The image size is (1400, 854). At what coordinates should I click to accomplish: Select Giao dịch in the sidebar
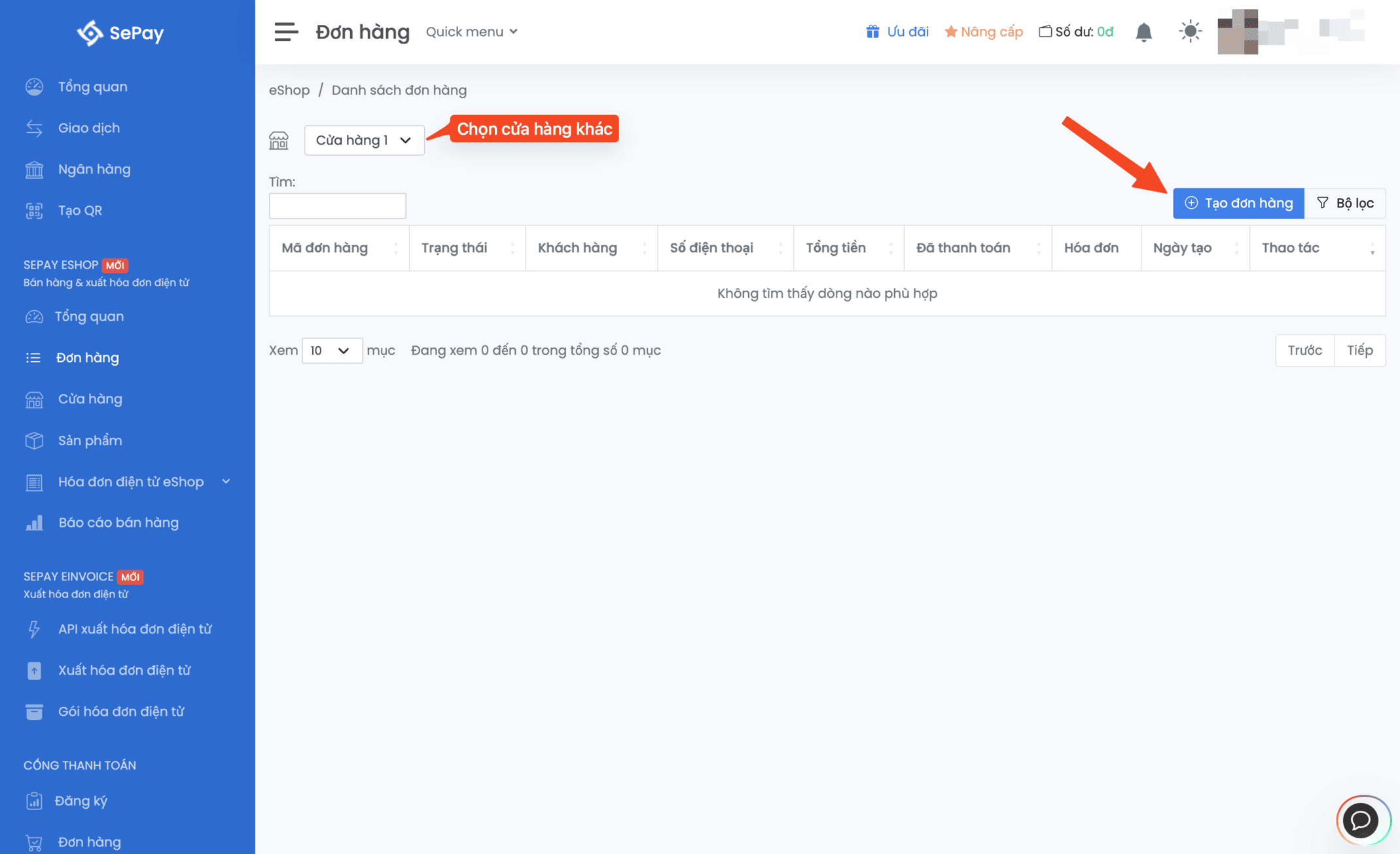88,128
